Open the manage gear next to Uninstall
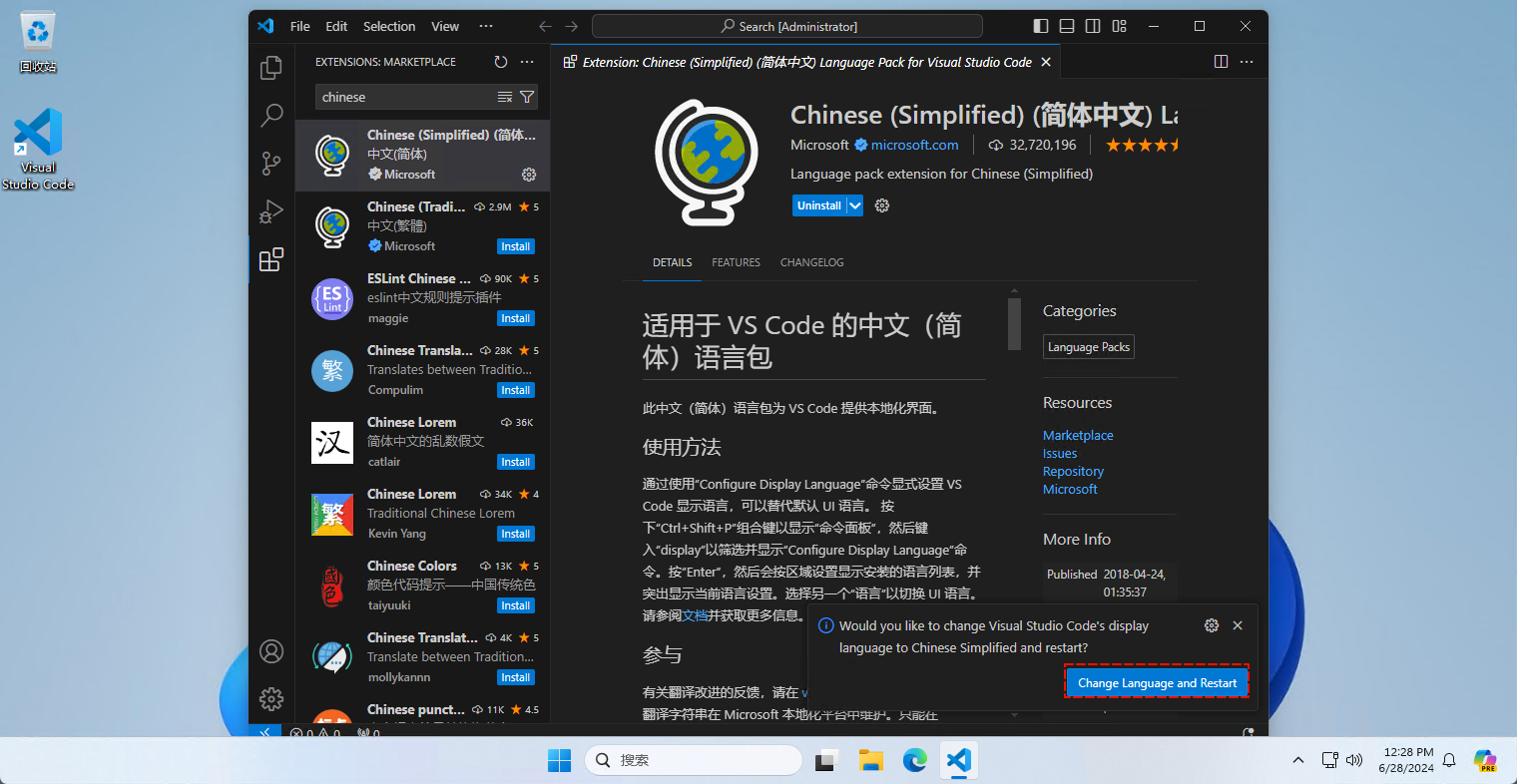 point(881,205)
